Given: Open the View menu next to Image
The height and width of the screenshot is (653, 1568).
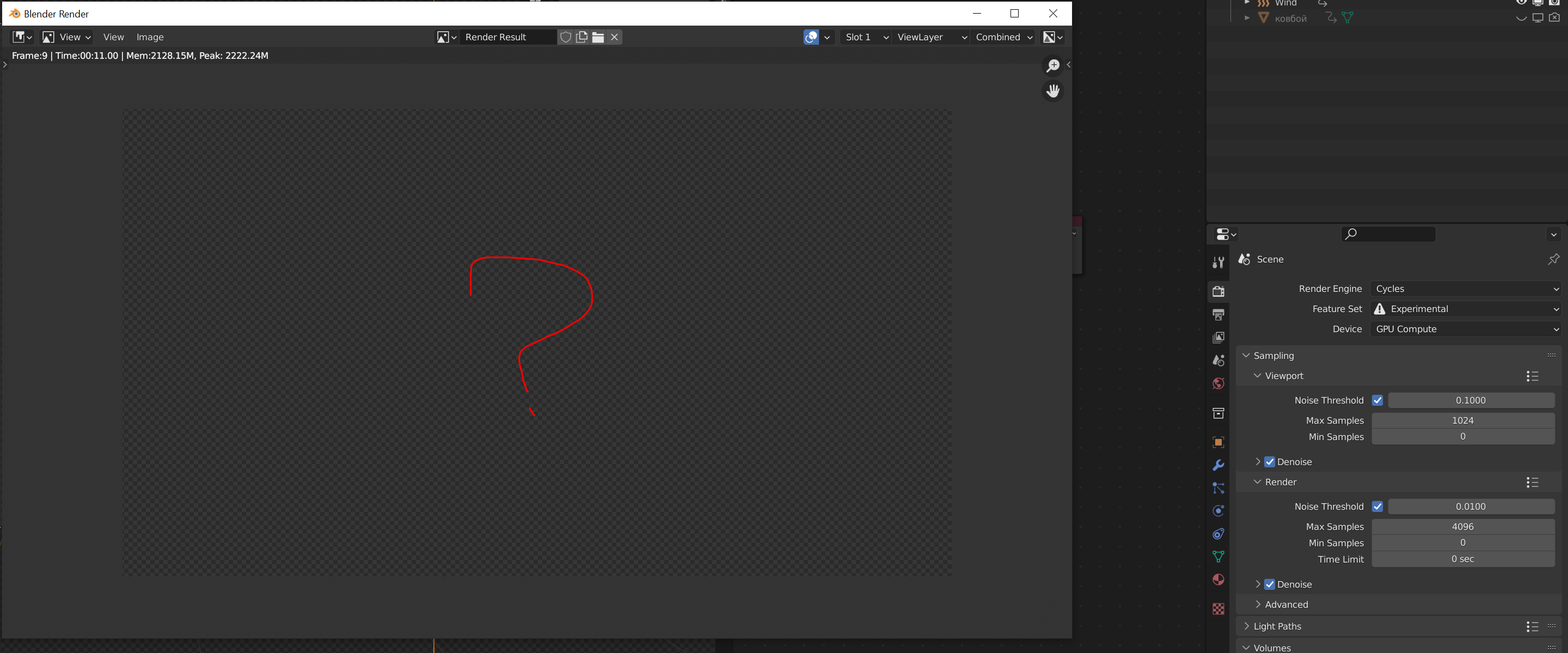Looking at the screenshot, I should click(113, 37).
